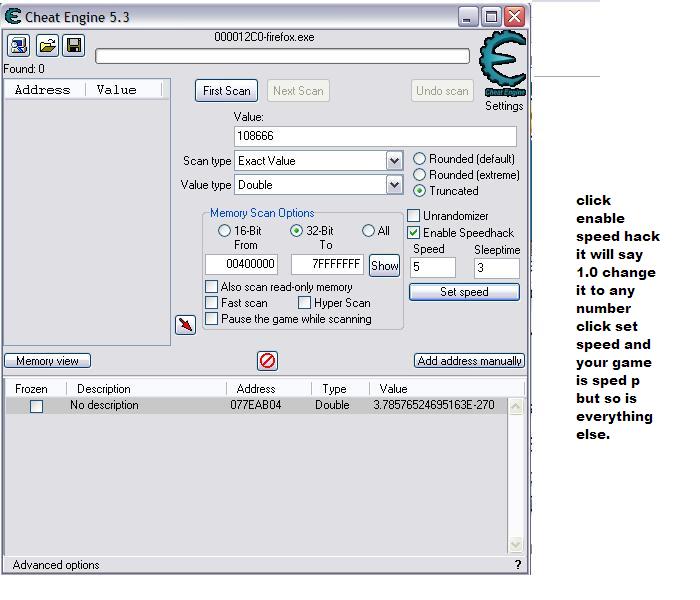Click the floppy disk save icon
The image size is (700, 600).
73,45
